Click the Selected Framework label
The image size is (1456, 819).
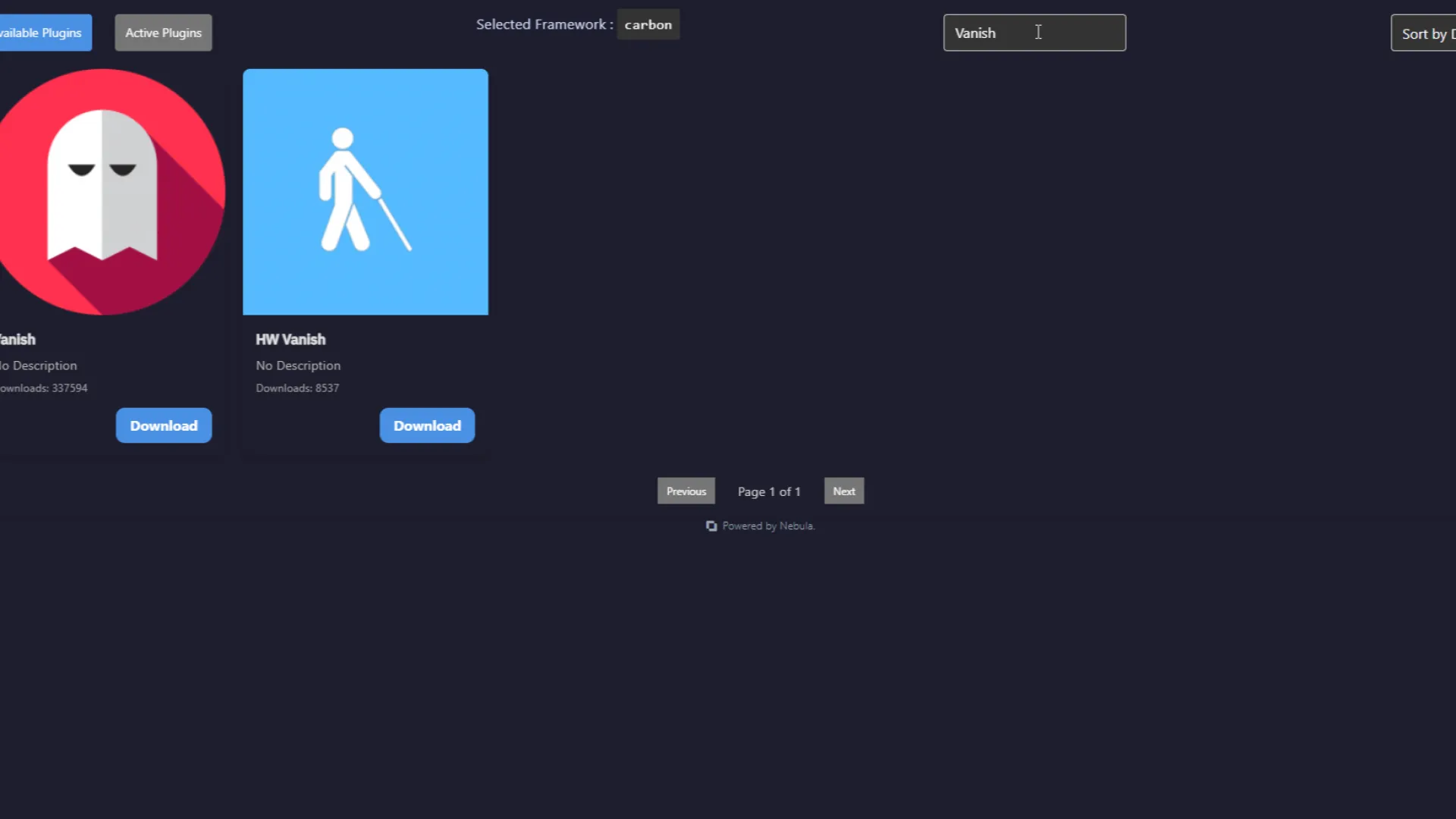543,25
